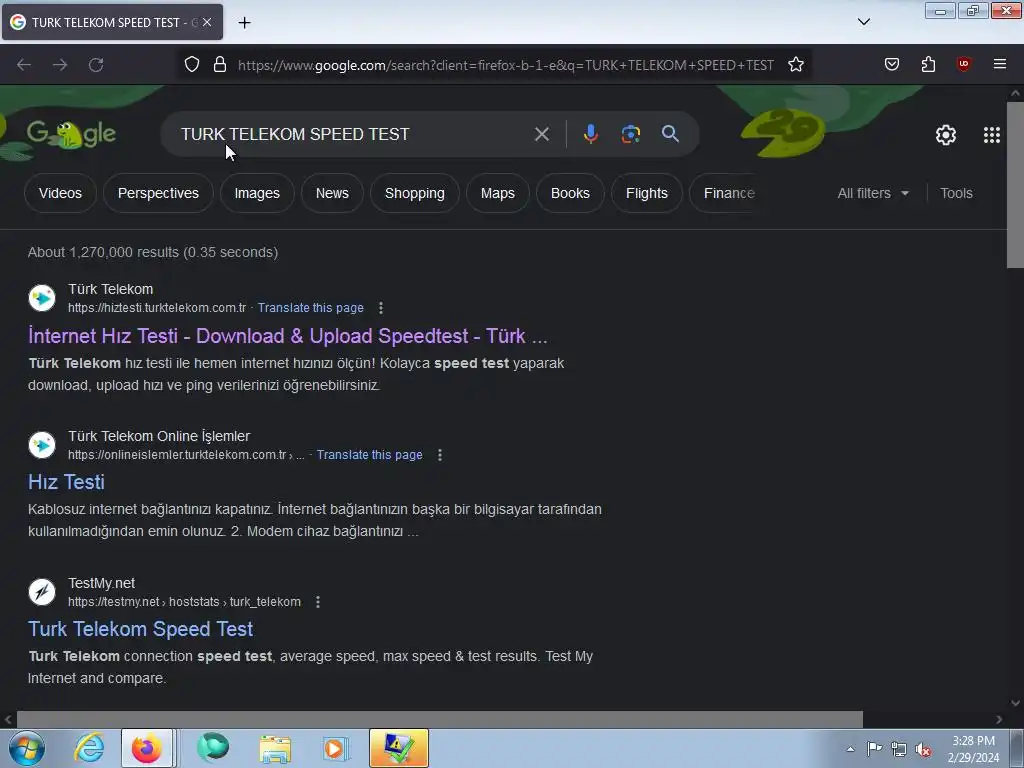Viewport: 1024px width, 768px height.
Task: Save page to Pocket
Action: pyautogui.click(x=892, y=64)
